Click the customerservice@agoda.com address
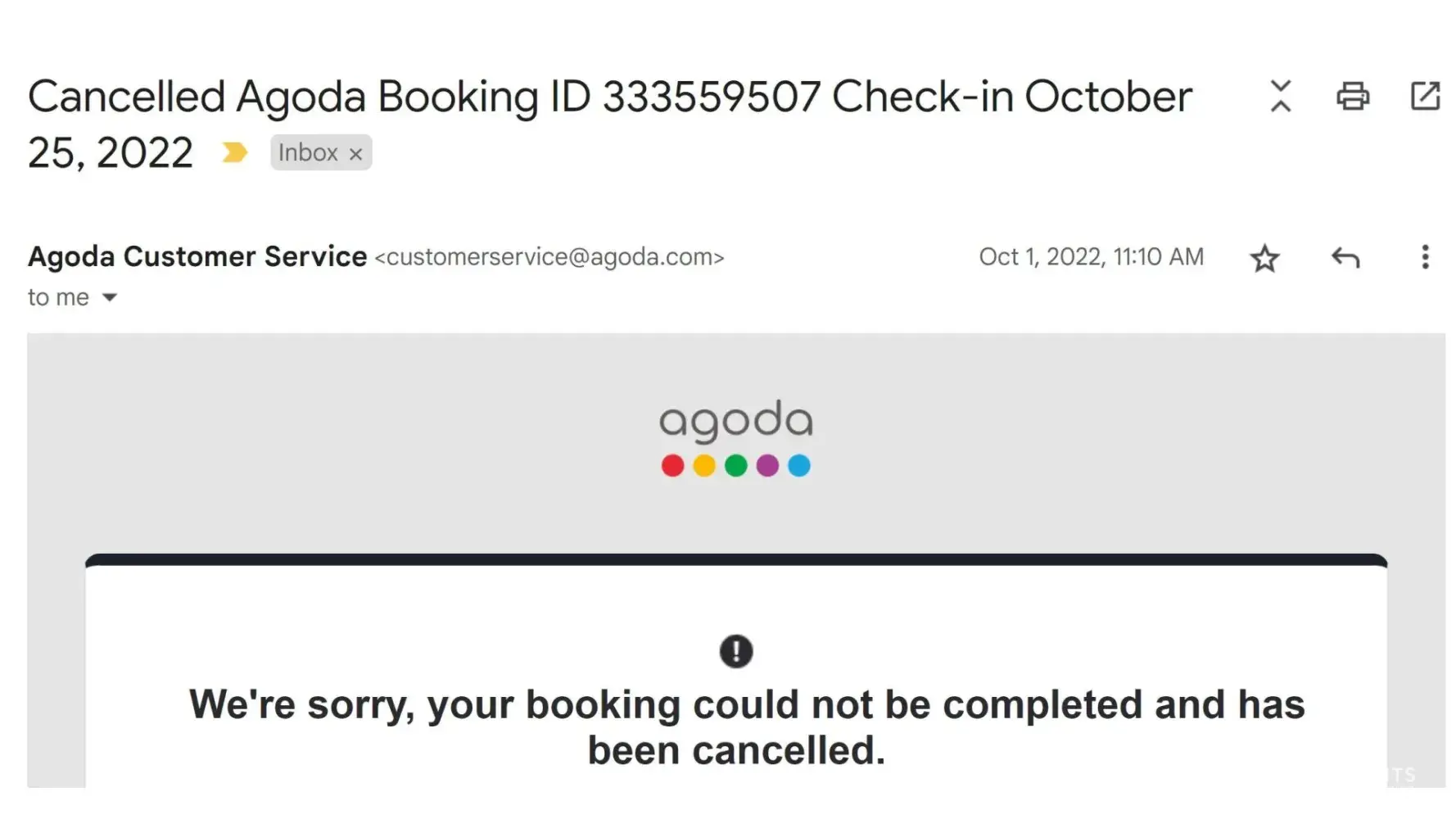Screen dimensions: 1456x819 [549, 257]
